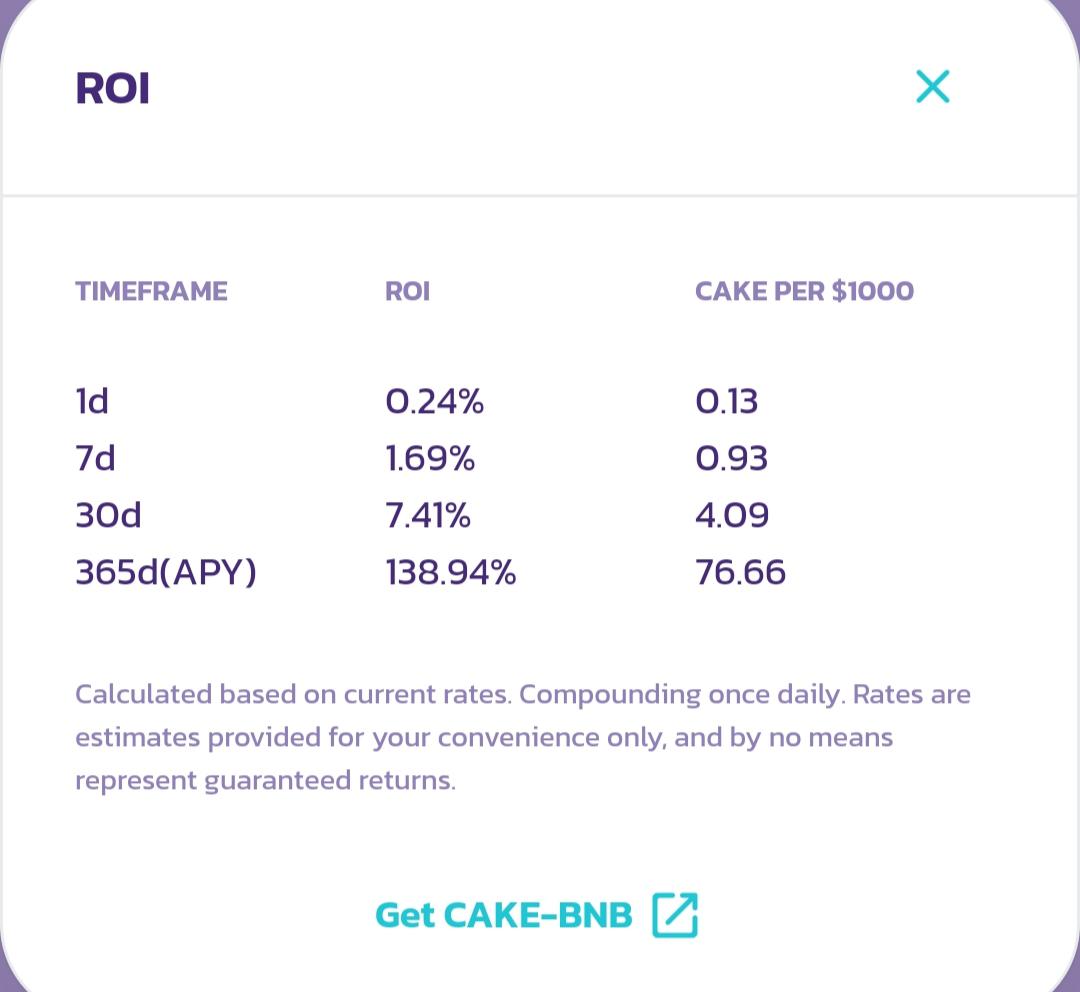Viewport: 1080px width, 992px height.
Task: Click the 30d timeframe row label
Action: [x=108, y=515]
